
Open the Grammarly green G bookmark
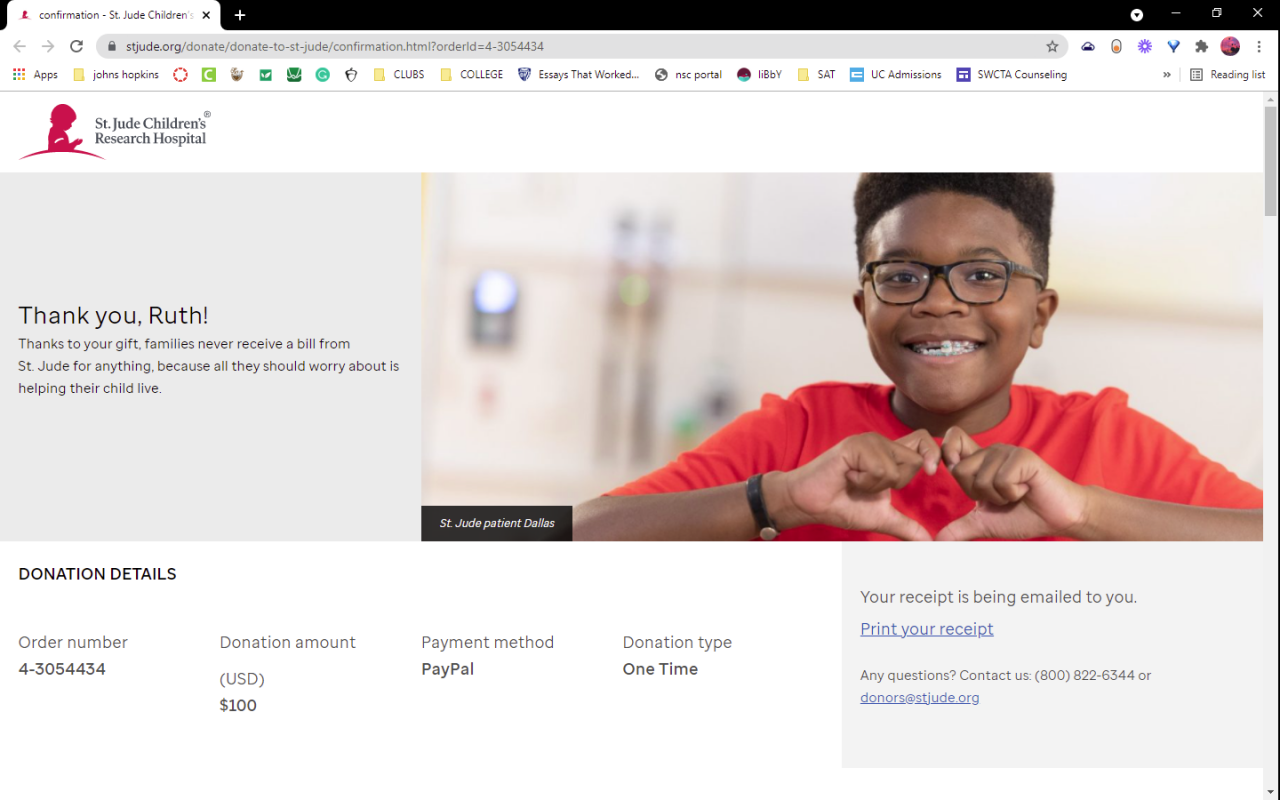[x=322, y=74]
